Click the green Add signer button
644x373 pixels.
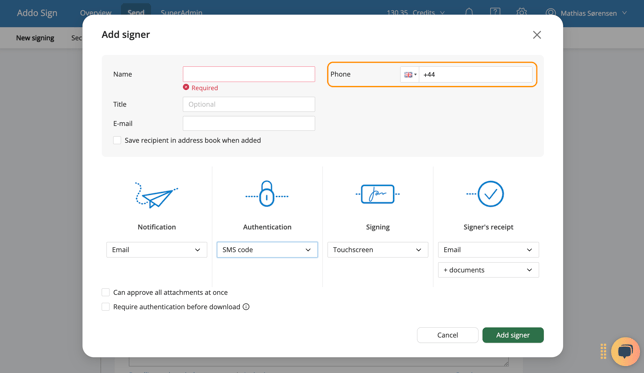(x=513, y=335)
